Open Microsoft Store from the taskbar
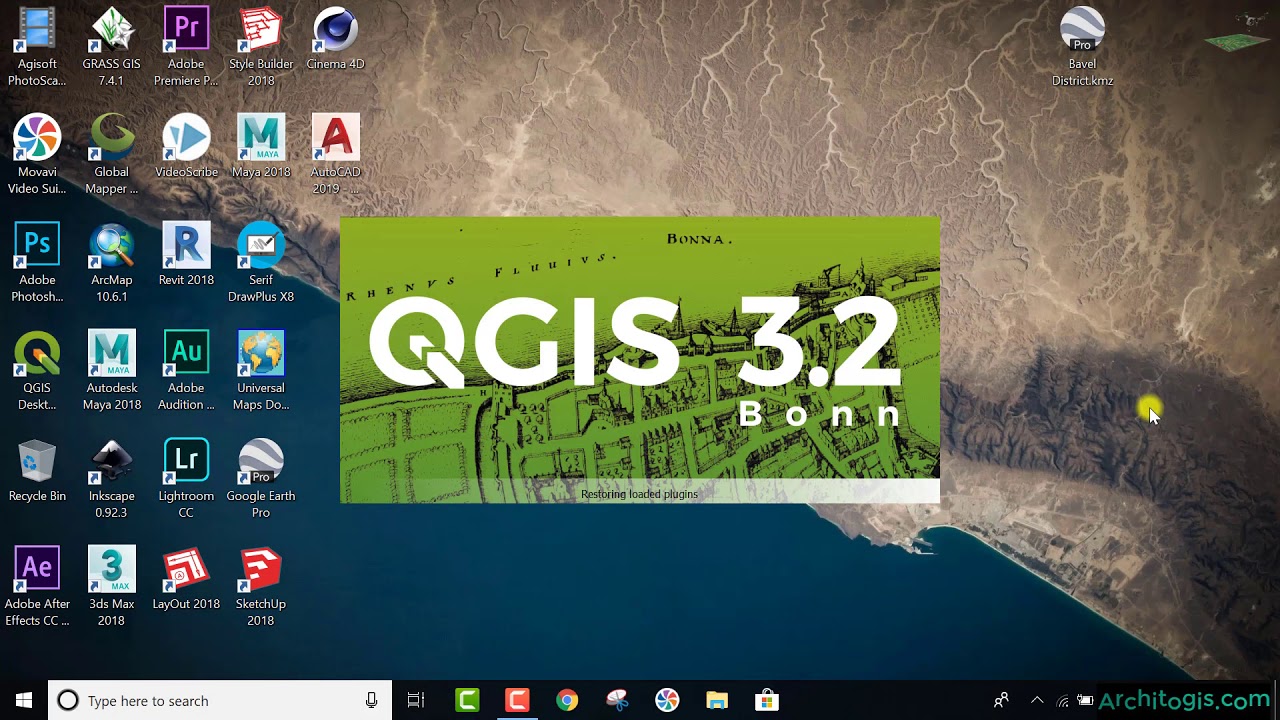Screen dimensions: 1280x720 pos(767,700)
